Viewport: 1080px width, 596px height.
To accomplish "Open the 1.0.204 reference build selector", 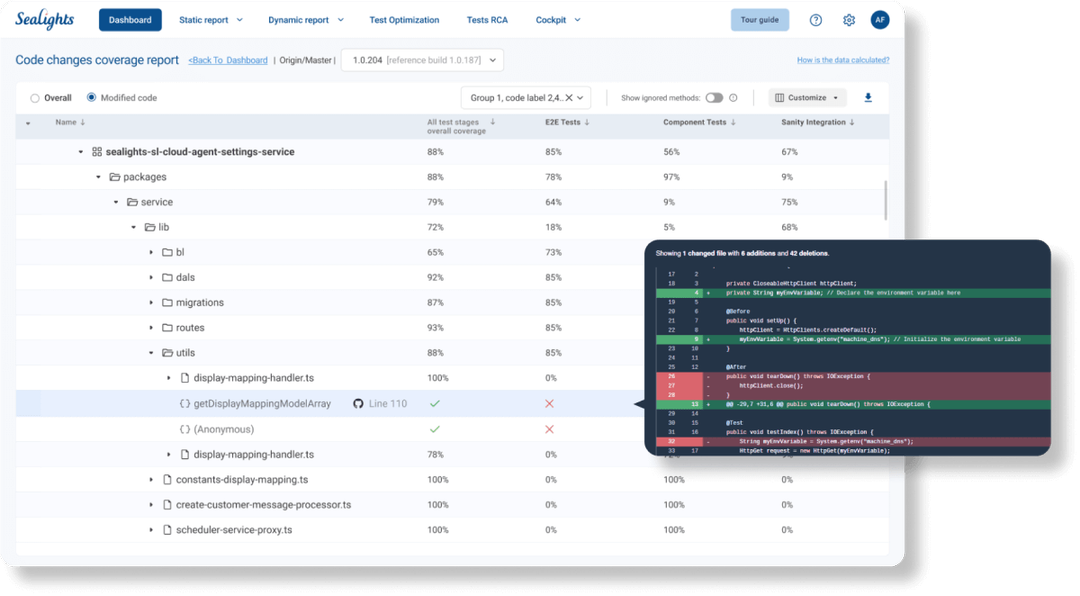I will [421, 60].
